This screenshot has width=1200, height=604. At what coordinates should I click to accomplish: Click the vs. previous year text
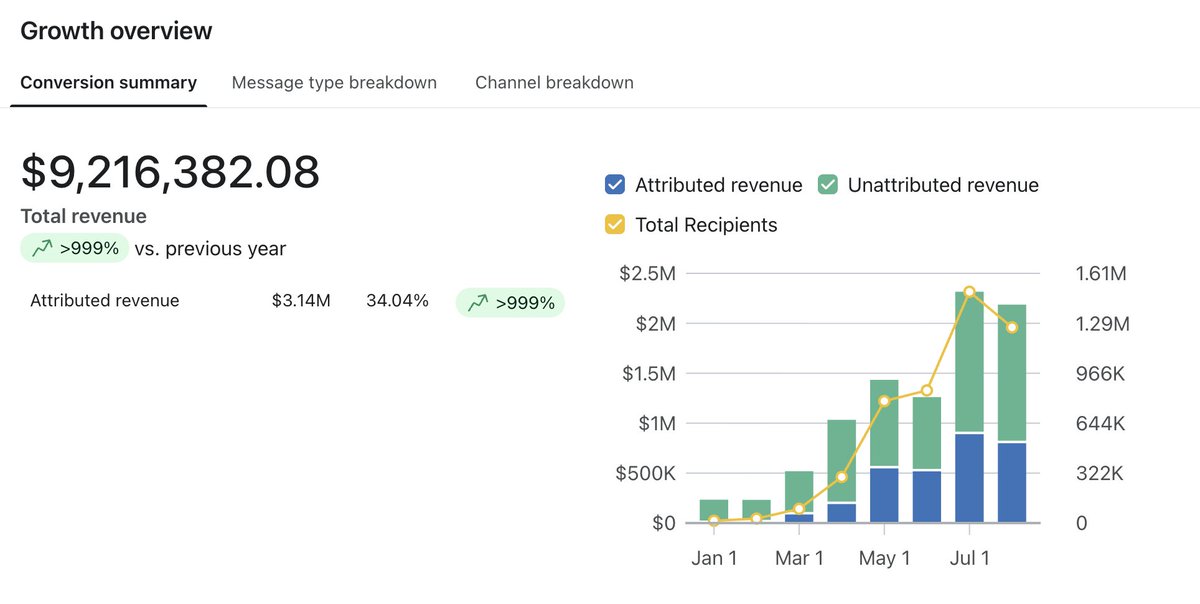[210, 248]
